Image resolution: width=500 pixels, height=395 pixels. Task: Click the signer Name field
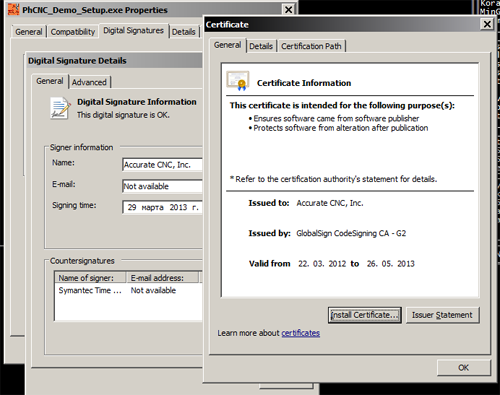[x=162, y=165]
